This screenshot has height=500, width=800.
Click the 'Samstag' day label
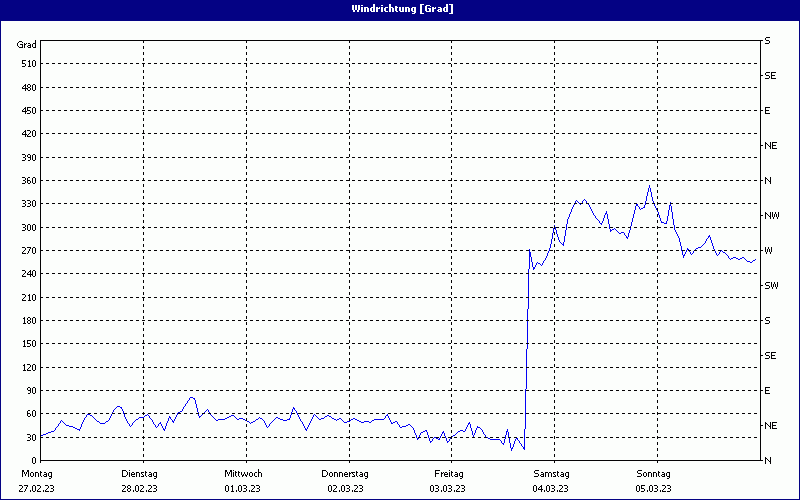pyautogui.click(x=552, y=474)
